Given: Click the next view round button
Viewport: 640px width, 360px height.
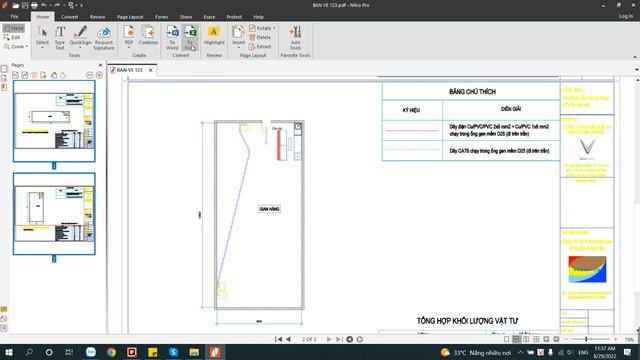Looking at the screenshot, I should (x=360, y=339).
